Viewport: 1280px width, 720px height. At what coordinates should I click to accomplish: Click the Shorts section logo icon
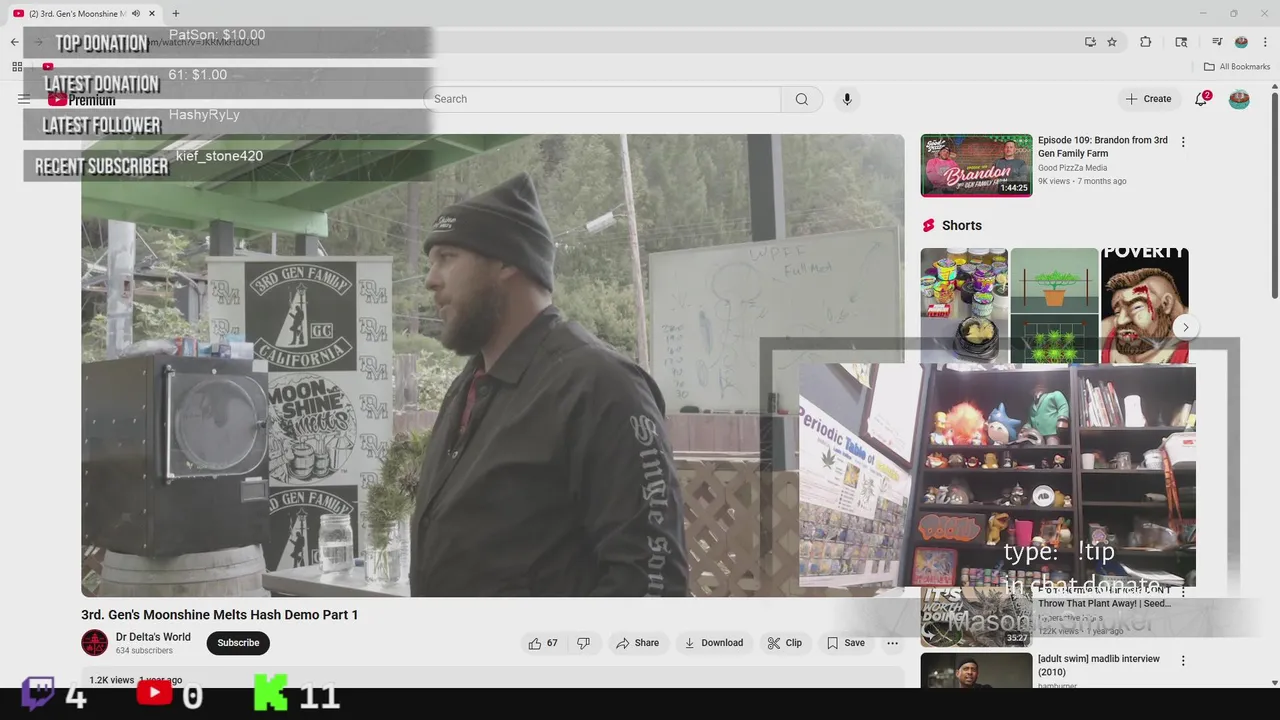pos(929,226)
